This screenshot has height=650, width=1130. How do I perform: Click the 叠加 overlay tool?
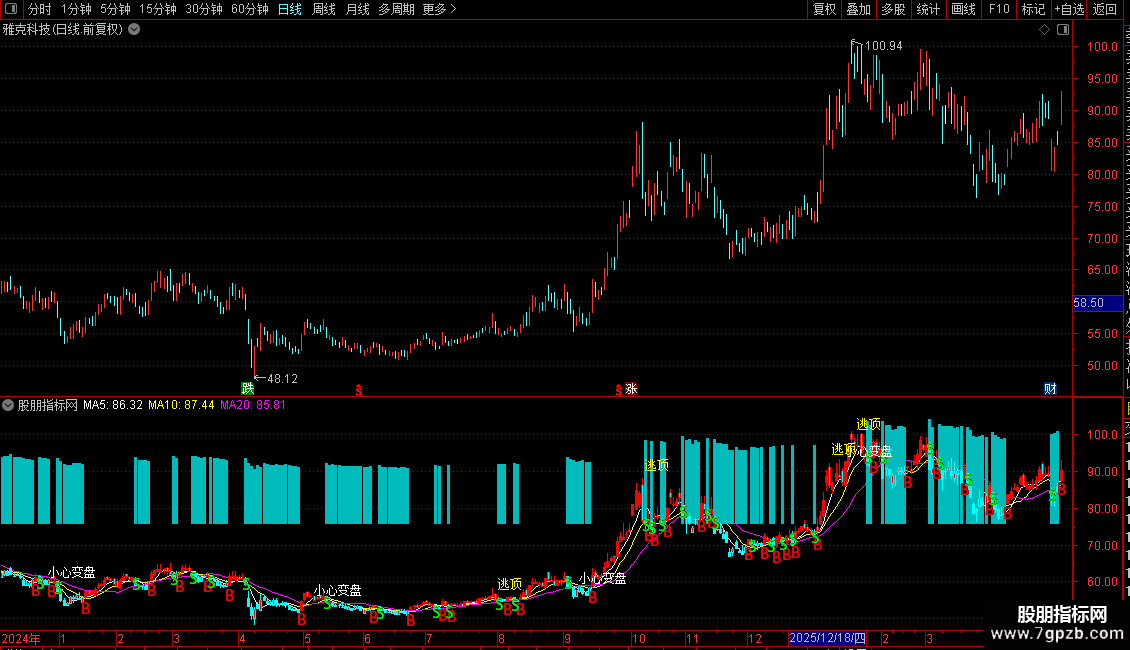click(x=858, y=9)
